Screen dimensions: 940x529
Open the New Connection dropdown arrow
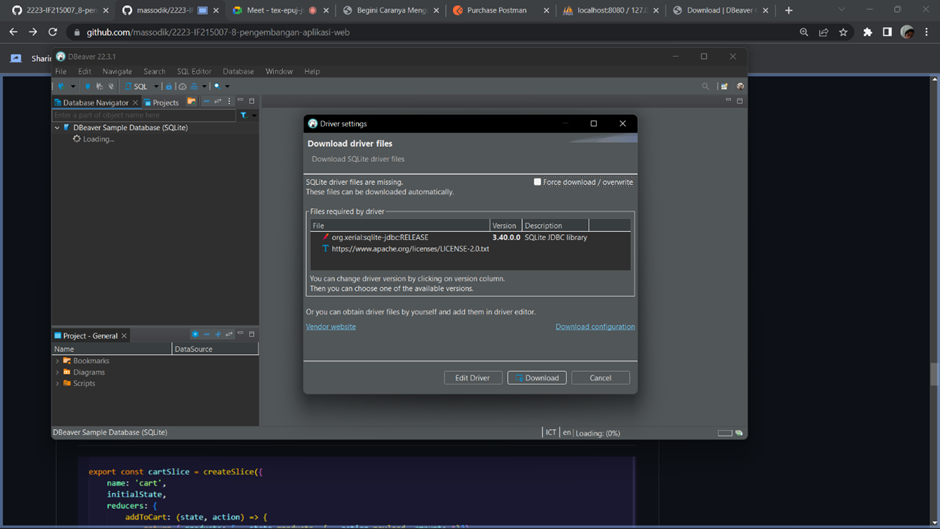(73, 86)
